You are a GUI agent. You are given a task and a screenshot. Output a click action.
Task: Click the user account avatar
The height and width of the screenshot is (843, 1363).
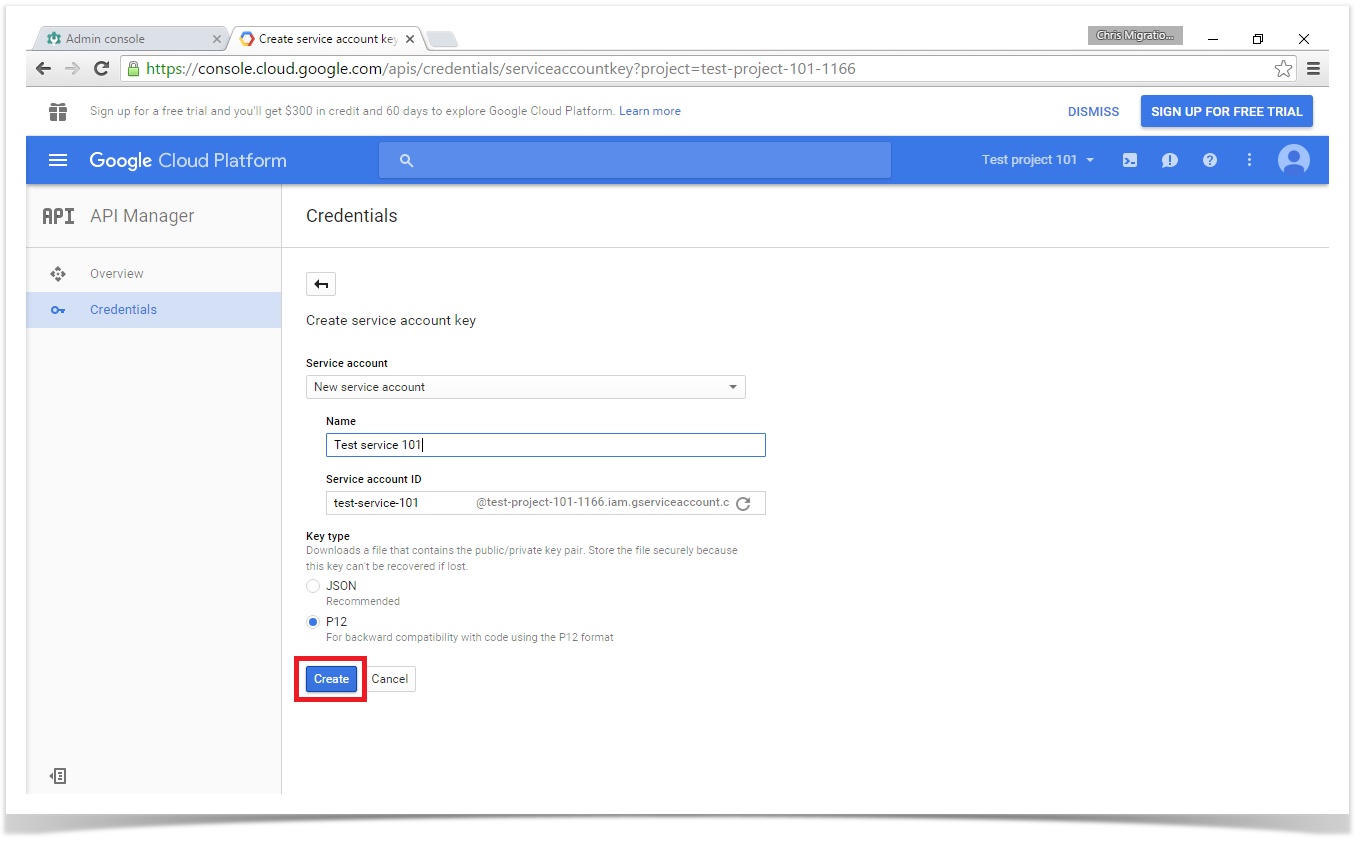click(1294, 160)
